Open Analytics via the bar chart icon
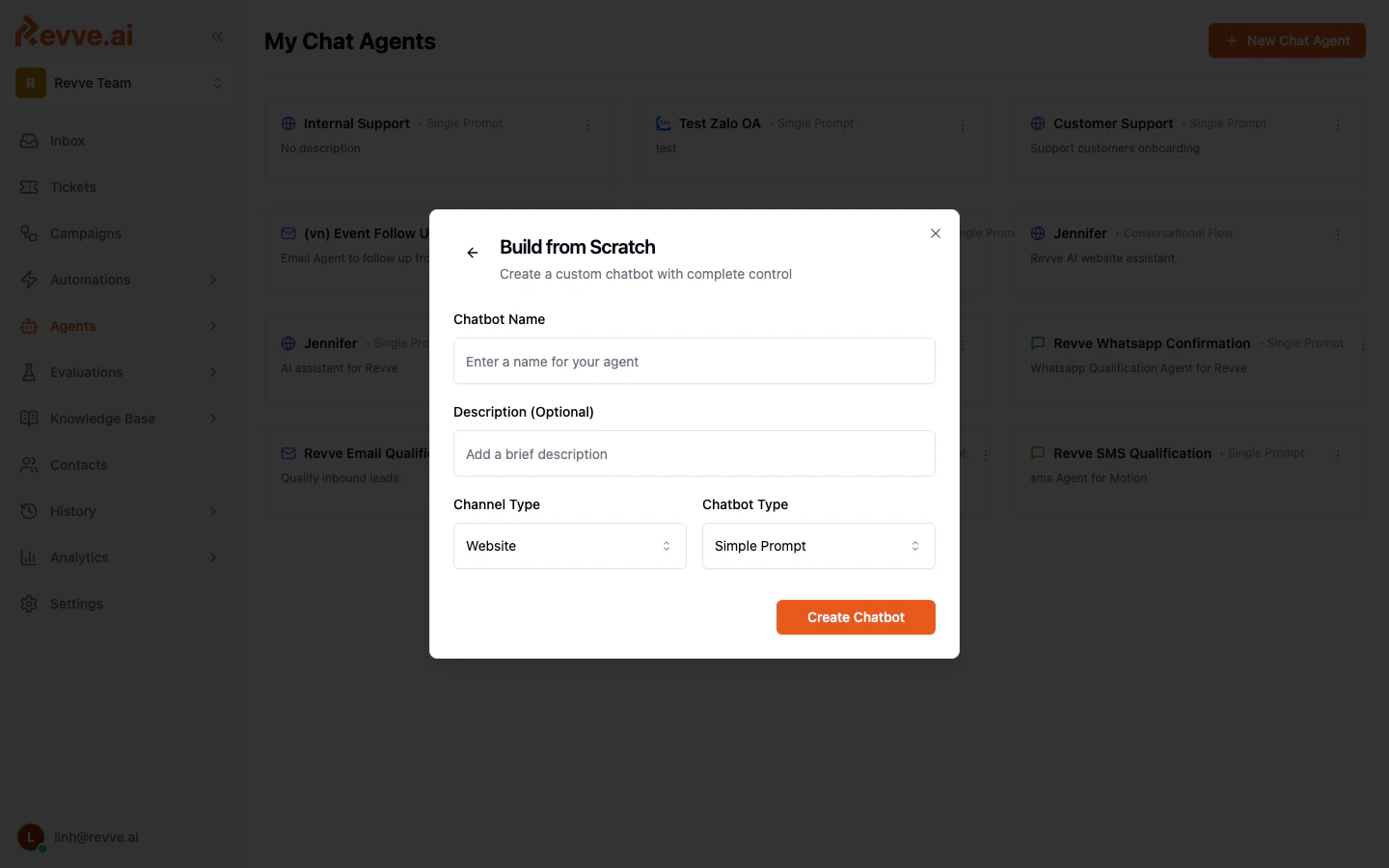Screen dimensions: 1389x868 pos(28,557)
